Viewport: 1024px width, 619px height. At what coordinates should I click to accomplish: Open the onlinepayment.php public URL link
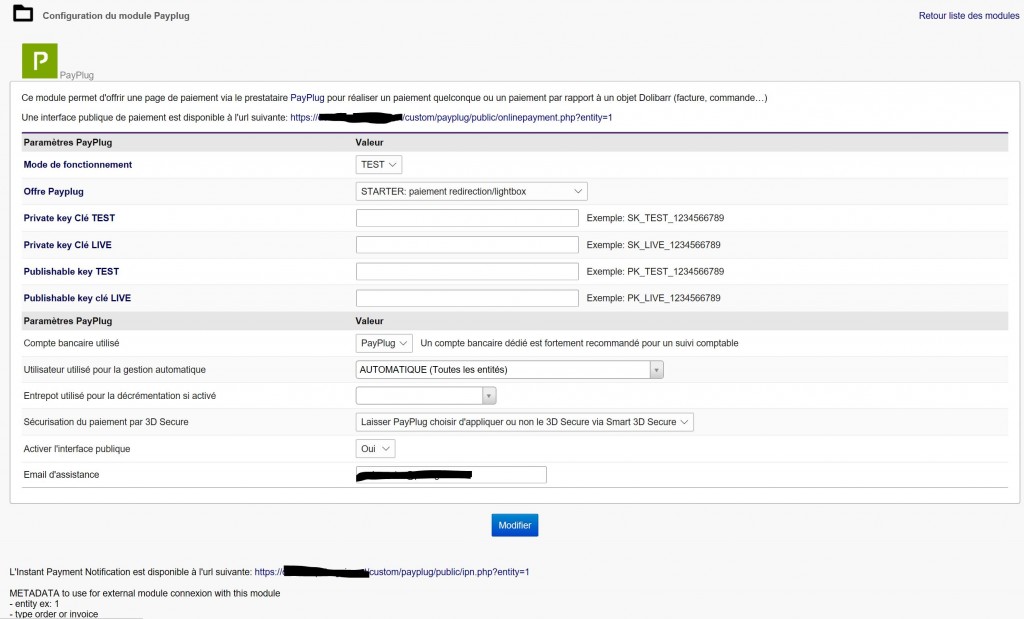(x=507, y=118)
